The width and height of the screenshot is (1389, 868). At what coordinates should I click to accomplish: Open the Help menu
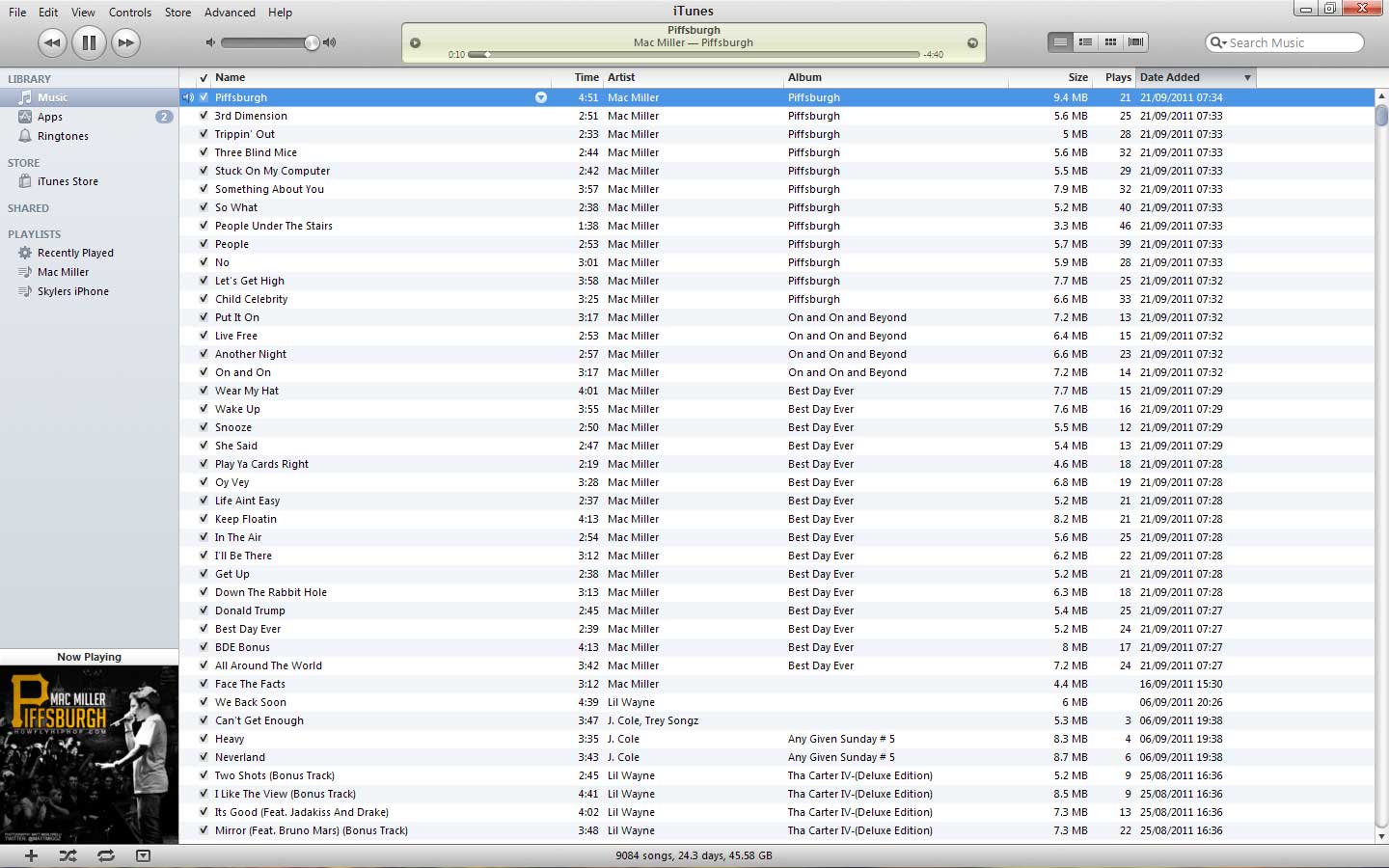coord(280,13)
